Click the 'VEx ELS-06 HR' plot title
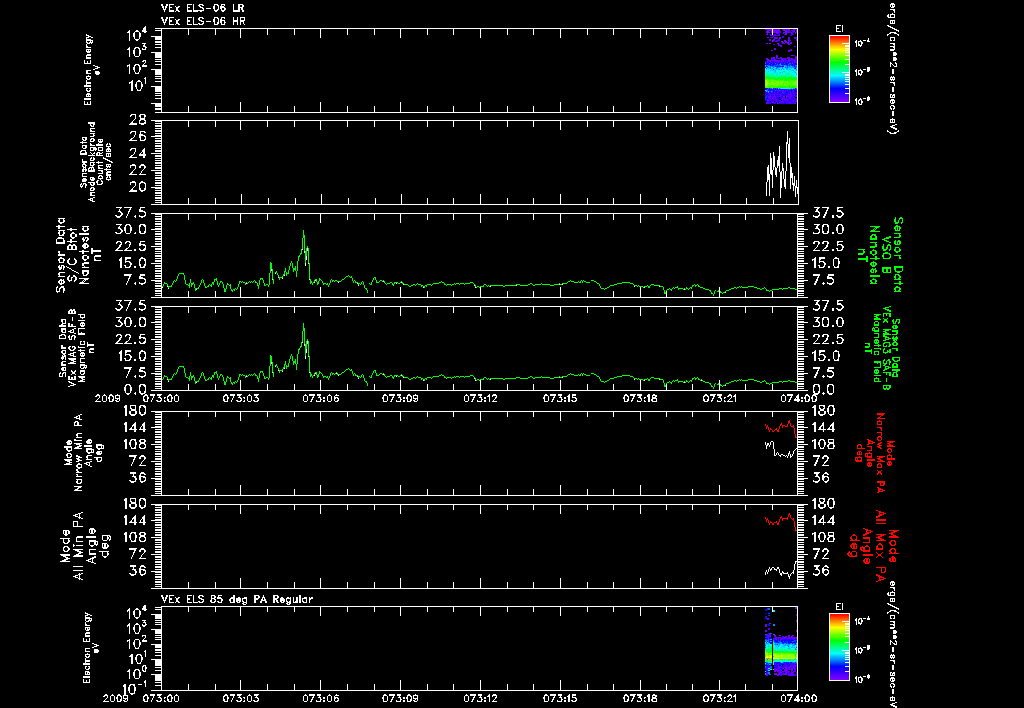The width and height of the screenshot is (1024, 708). click(203, 22)
